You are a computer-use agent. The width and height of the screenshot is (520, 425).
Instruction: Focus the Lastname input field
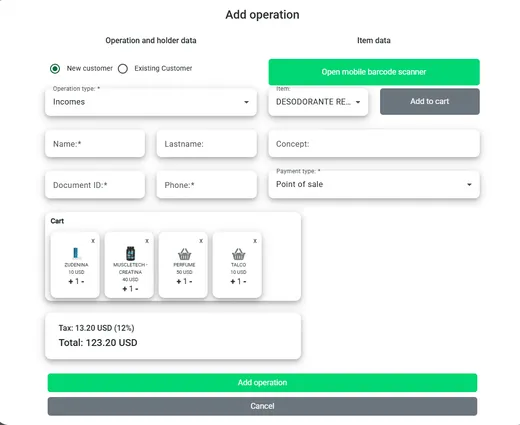pos(207,144)
